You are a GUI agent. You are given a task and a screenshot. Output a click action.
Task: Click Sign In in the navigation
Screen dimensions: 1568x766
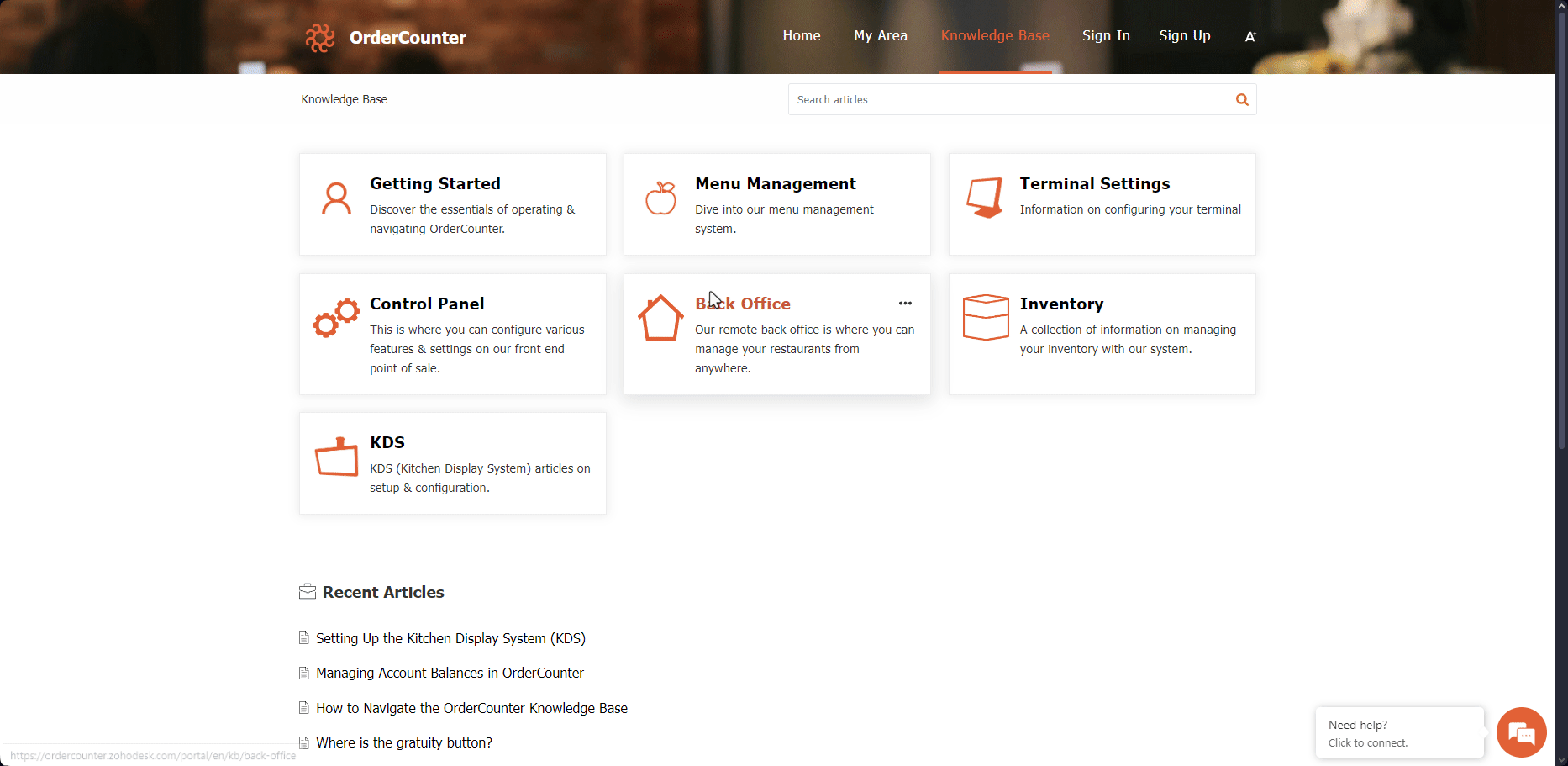tap(1106, 36)
